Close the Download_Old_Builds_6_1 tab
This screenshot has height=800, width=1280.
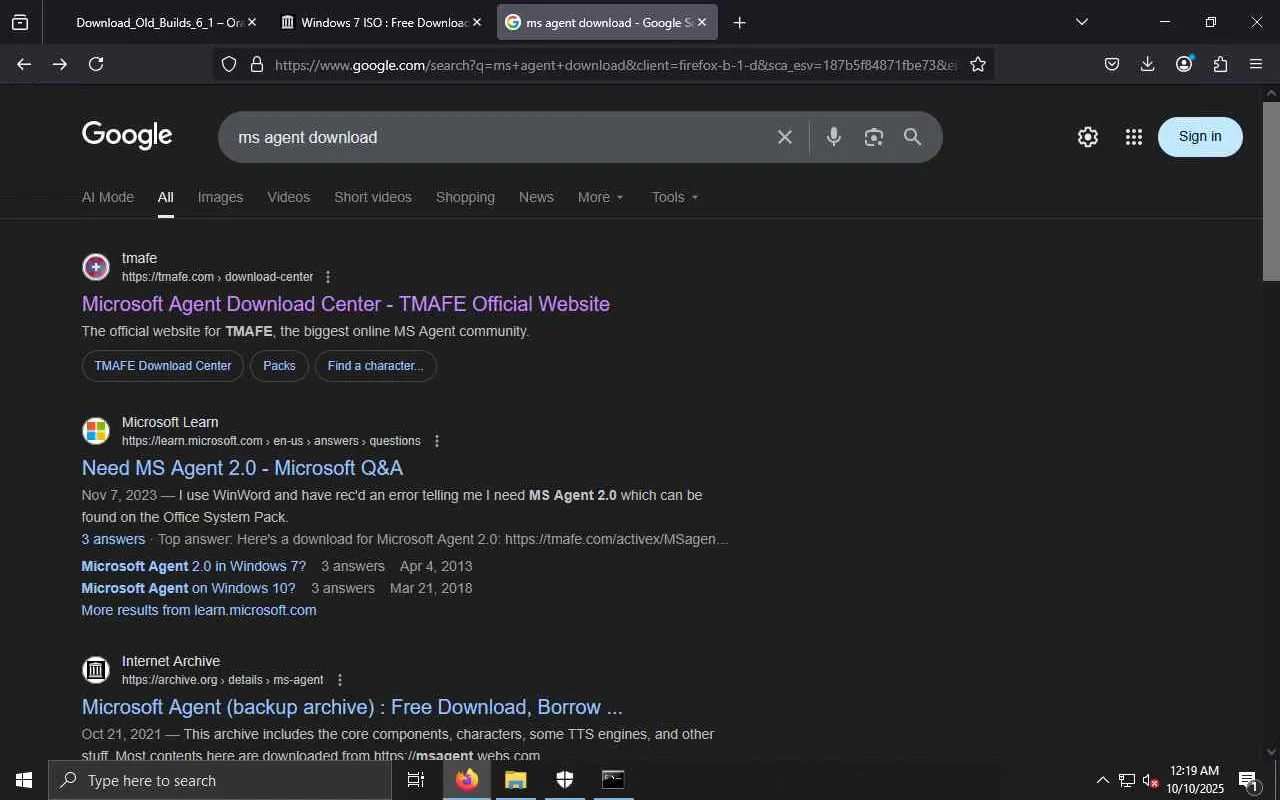click(251, 22)
